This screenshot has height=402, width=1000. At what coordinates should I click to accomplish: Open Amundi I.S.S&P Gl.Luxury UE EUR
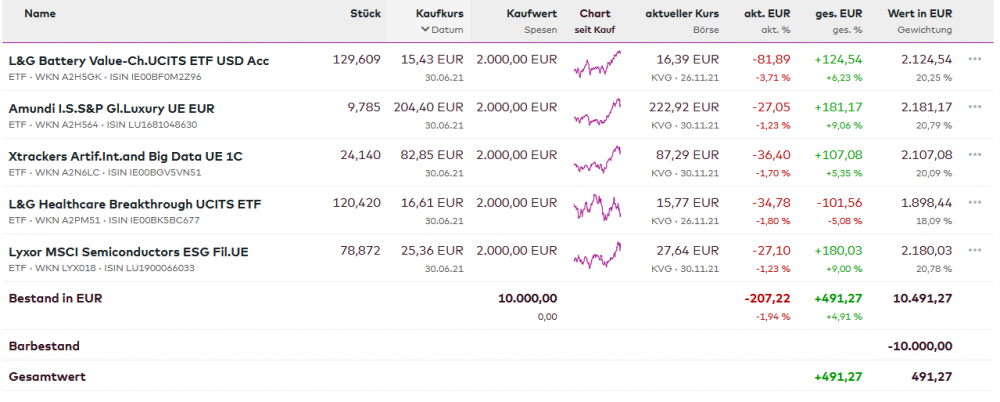(x=111, y=108)
